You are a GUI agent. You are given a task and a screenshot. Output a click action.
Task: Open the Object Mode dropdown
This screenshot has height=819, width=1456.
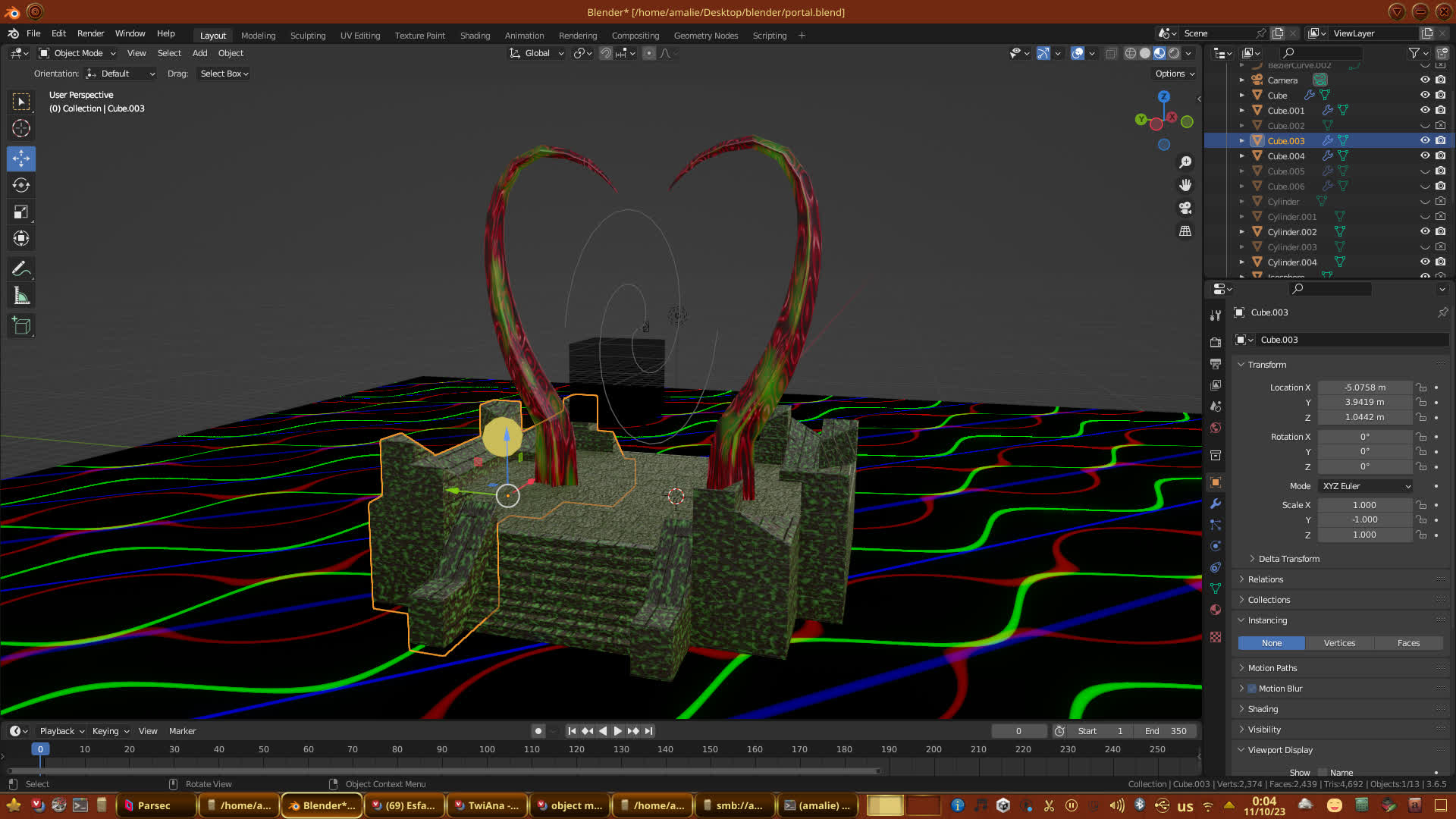77,53
